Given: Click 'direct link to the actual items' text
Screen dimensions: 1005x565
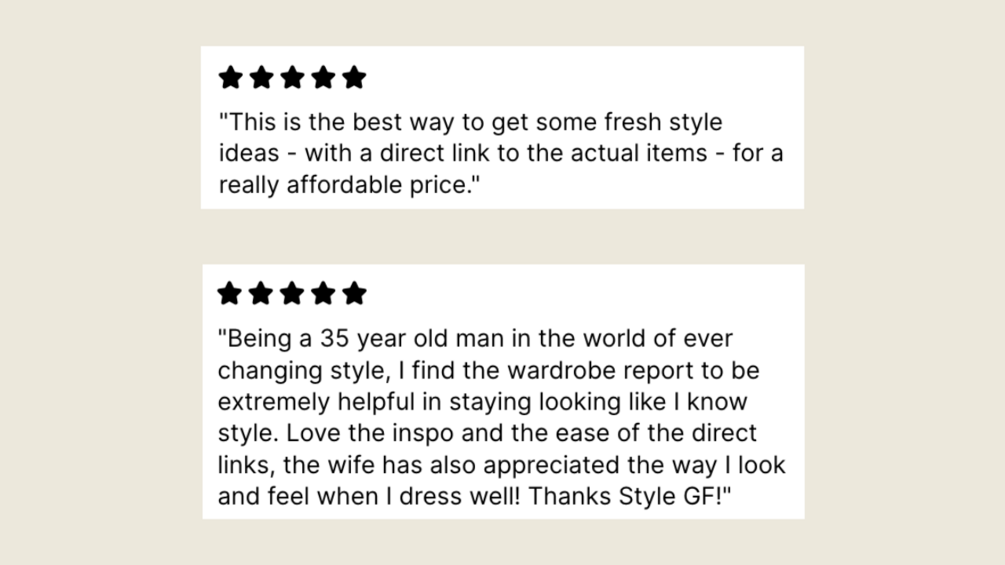Looking at the screenshot, I should tap(544, 154).
